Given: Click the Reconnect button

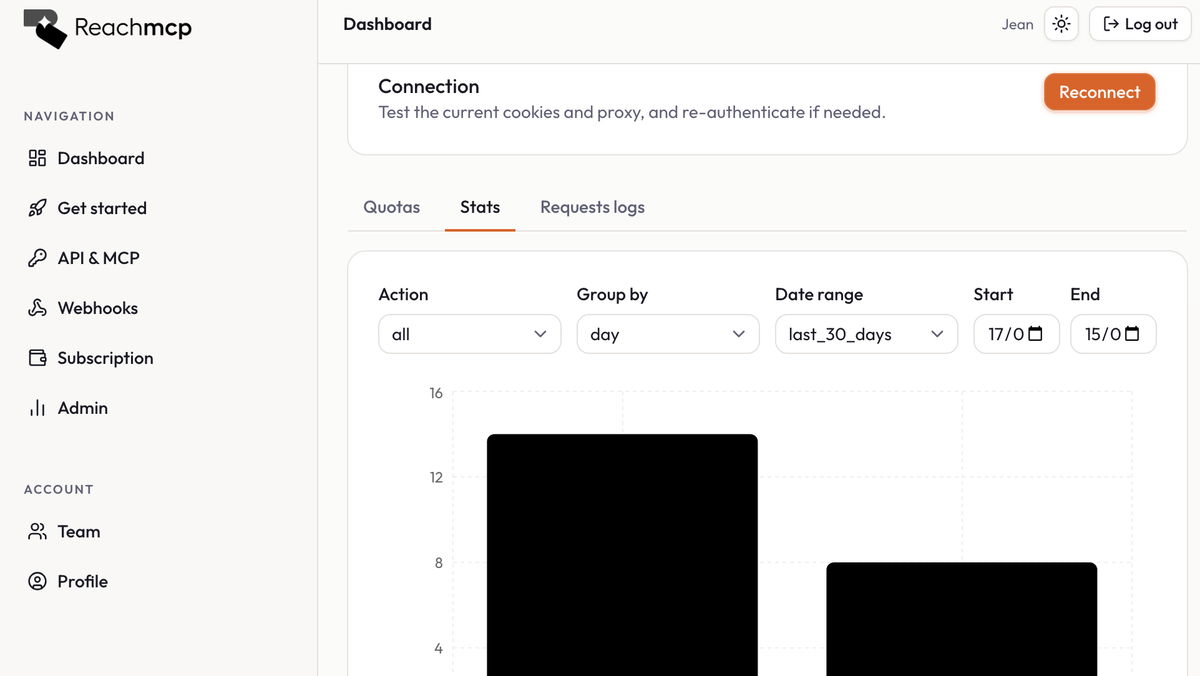Looking at the screenshot, I should point(1100,92).
